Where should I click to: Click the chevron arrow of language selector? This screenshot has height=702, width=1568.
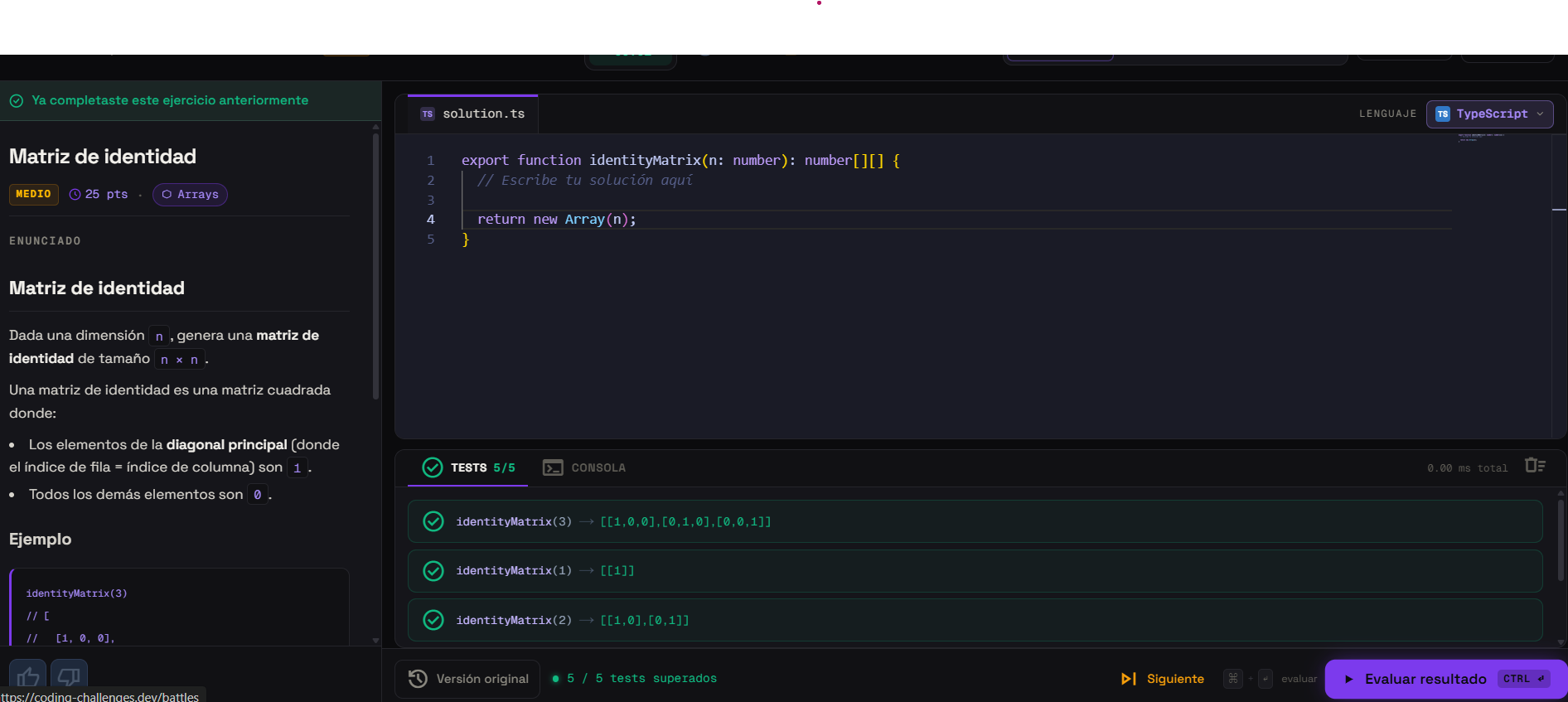pyautogui.click(x=1540, y=114)
